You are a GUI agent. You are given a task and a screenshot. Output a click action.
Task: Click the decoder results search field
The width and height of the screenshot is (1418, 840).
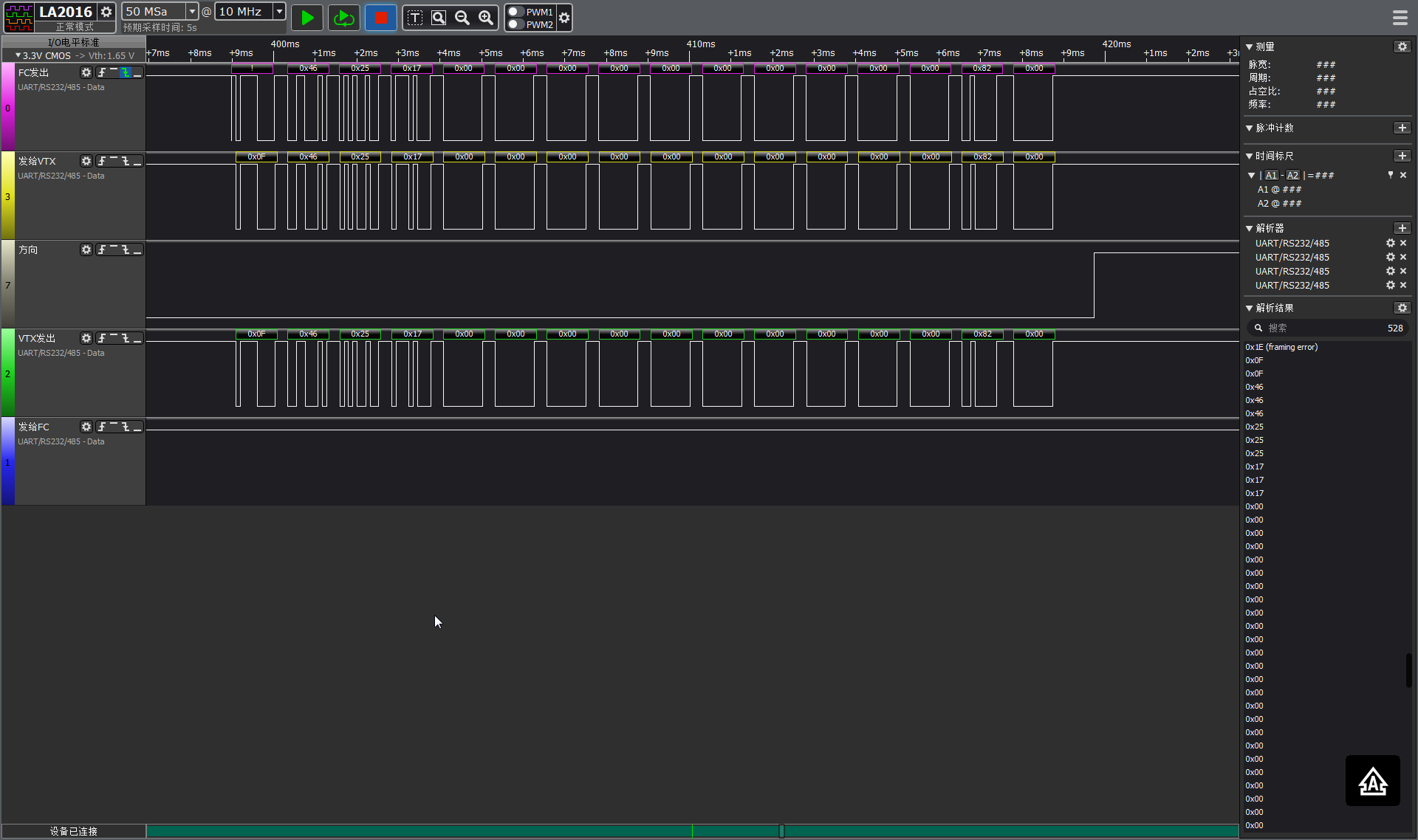coord(1322,328)
